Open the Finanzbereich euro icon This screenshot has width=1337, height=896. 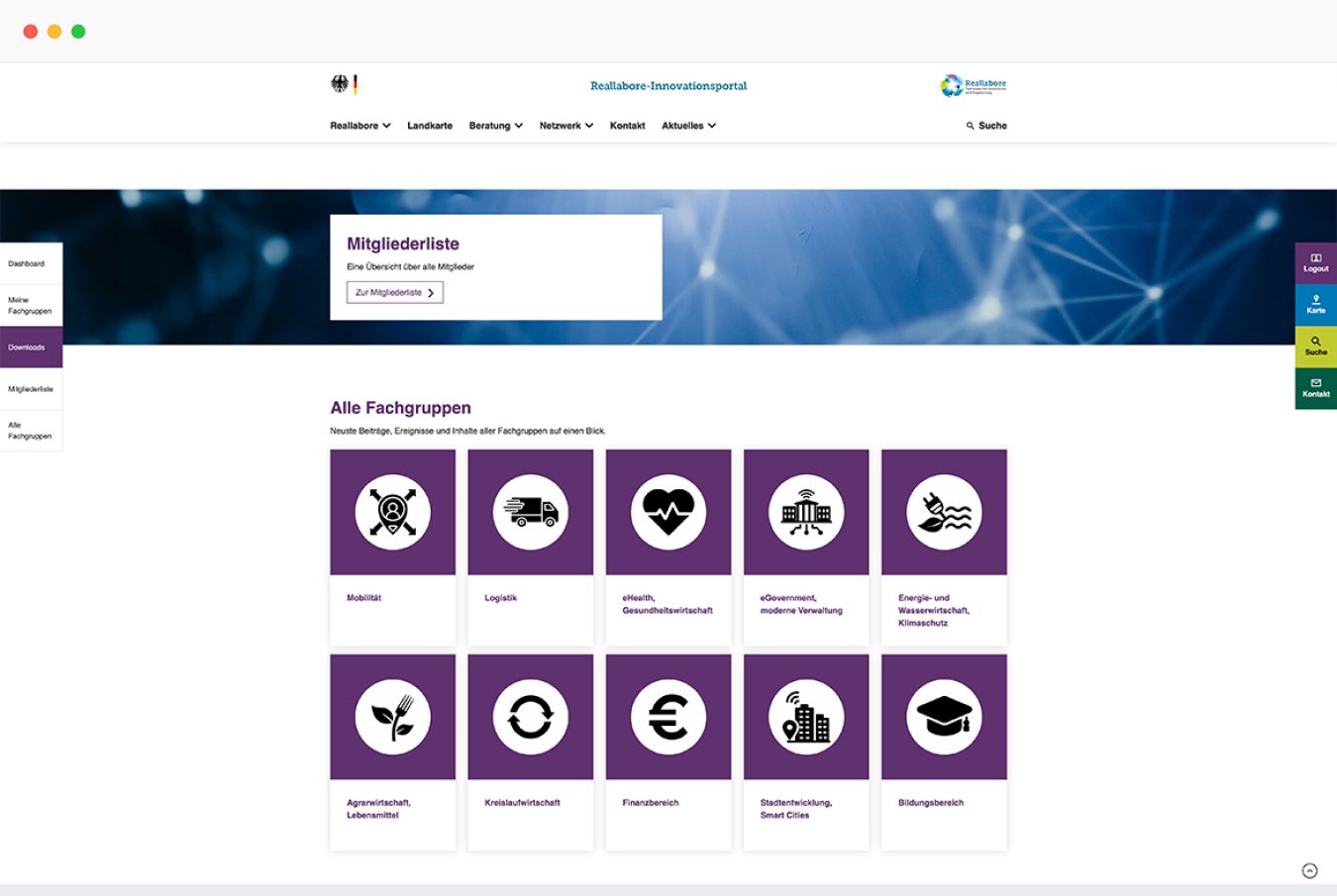coord(668,717)
